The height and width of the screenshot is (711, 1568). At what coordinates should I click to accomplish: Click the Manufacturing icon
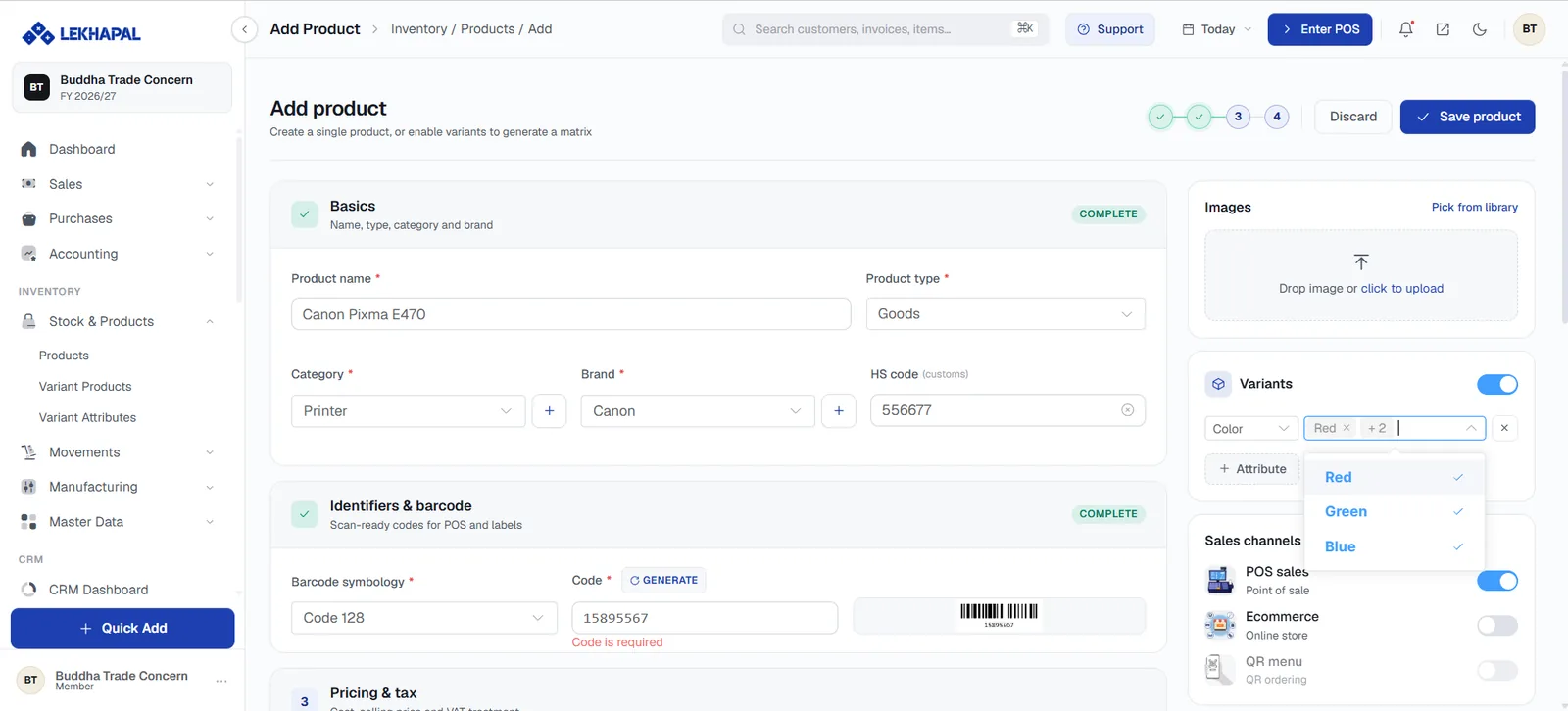(x=28, y=487)
